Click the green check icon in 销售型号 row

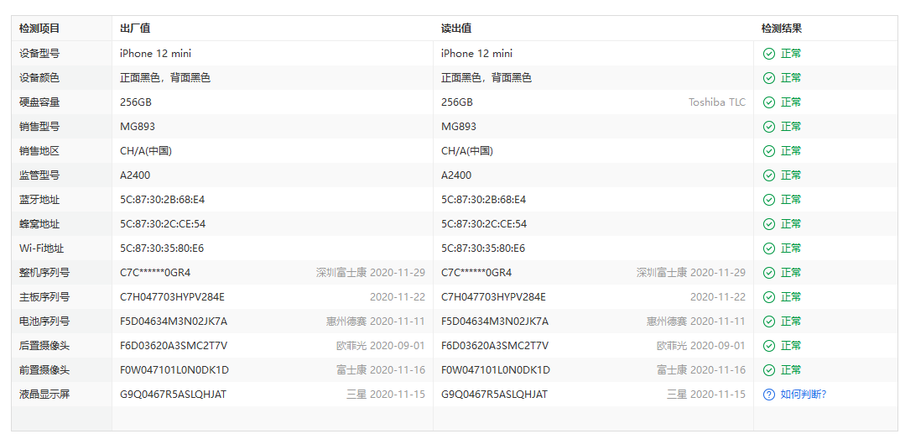769,126
